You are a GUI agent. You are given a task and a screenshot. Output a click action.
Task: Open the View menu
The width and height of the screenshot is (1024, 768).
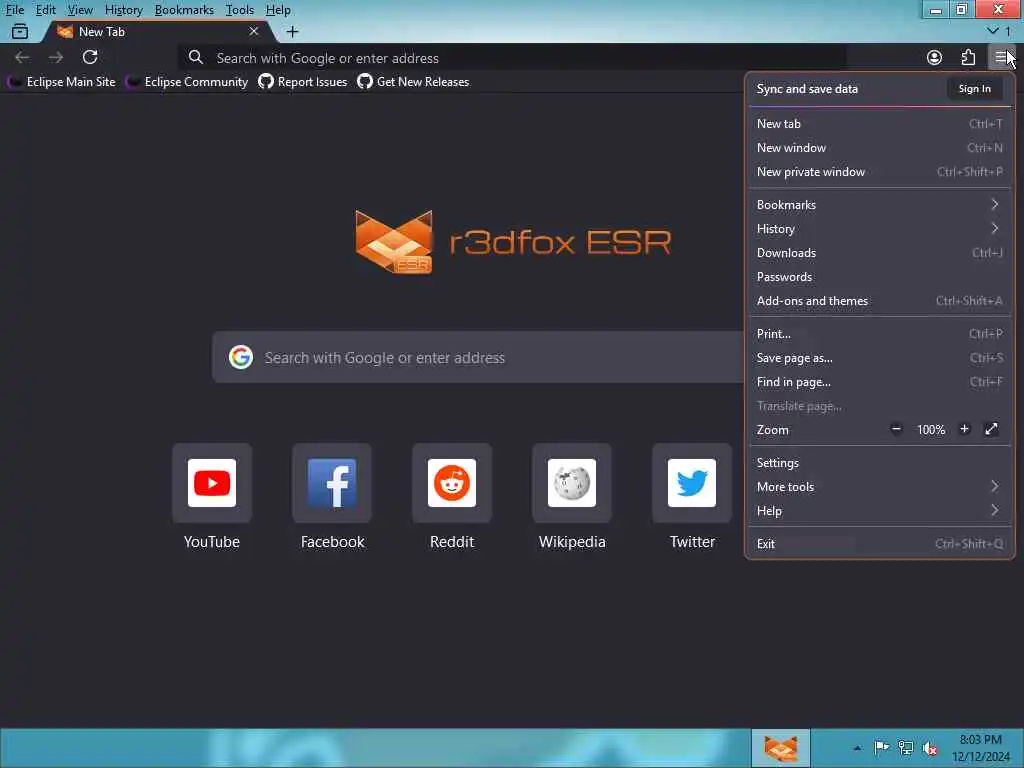(80, 10)
